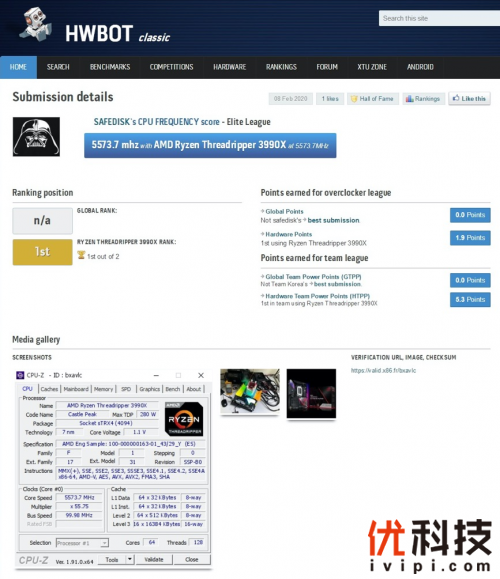Image resolution: width=500 pixels, height=579 pixels.
Task: Open SAFEDISK's CPU FREQUENCY score link
Action: (157, 122)
